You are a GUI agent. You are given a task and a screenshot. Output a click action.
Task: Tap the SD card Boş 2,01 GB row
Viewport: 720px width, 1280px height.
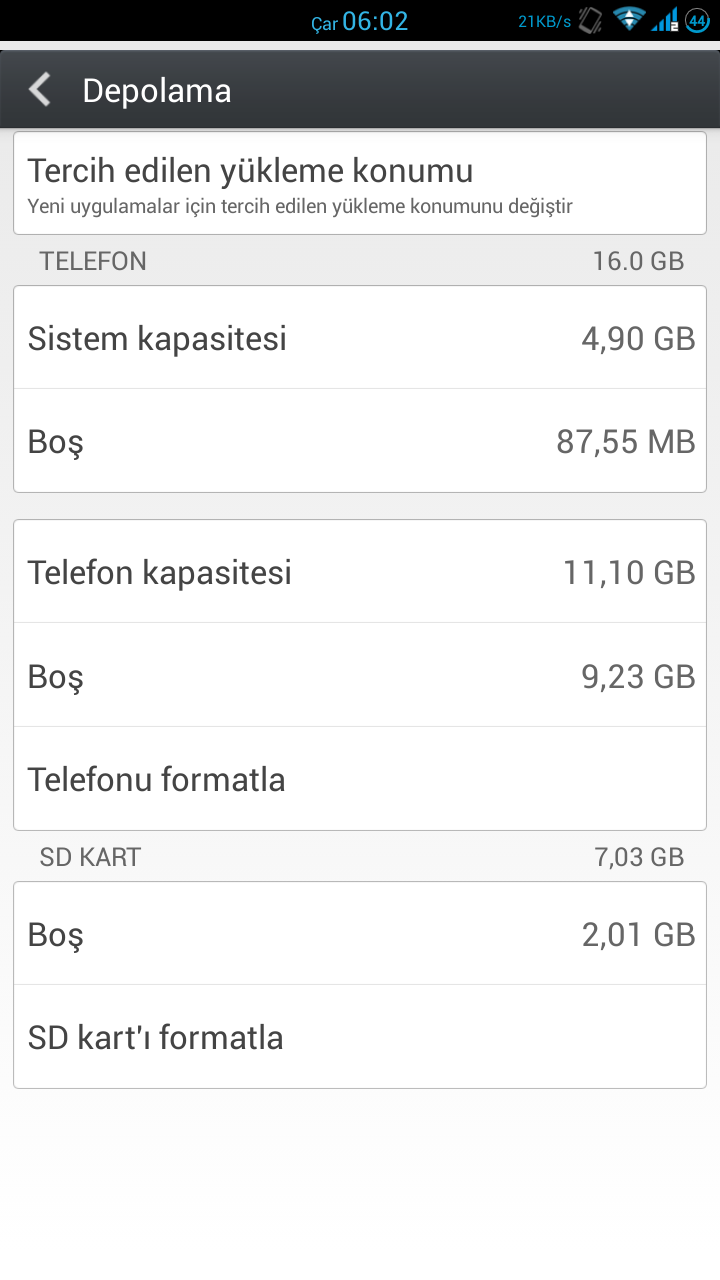coord(360,934)
